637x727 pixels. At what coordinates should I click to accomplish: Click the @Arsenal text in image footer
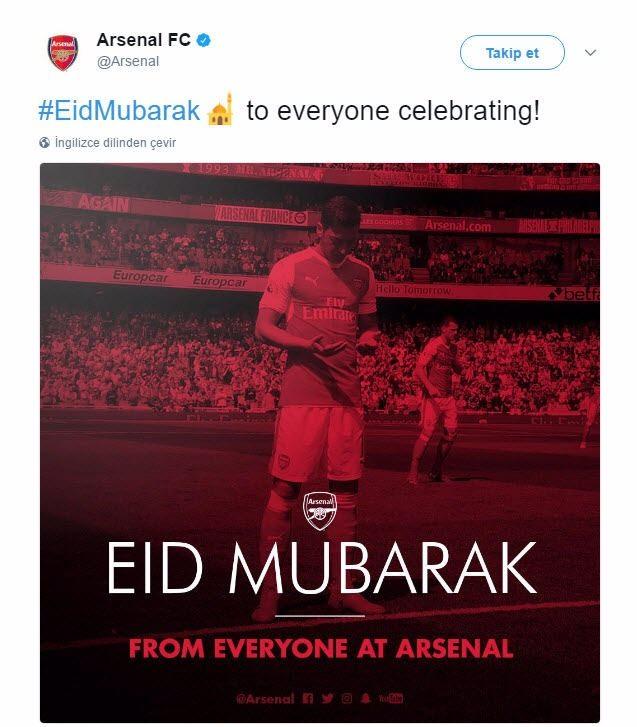click(x=265, y=699)
